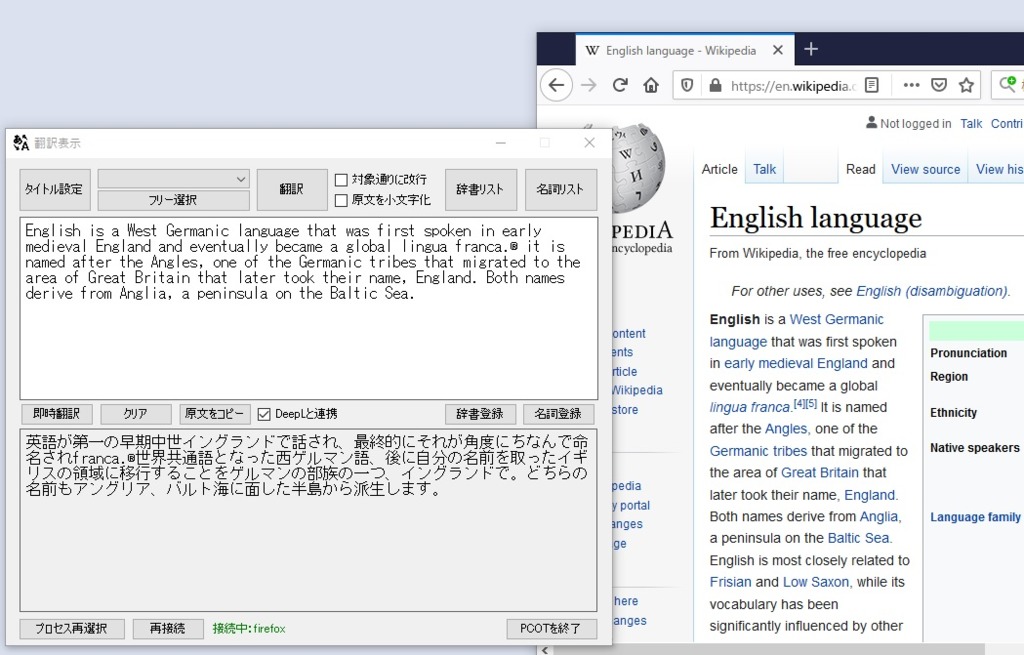The height and width of the screenshot is (655, 1024).
Task: Open the West Germanic language link
Action: tap(837, 319)
